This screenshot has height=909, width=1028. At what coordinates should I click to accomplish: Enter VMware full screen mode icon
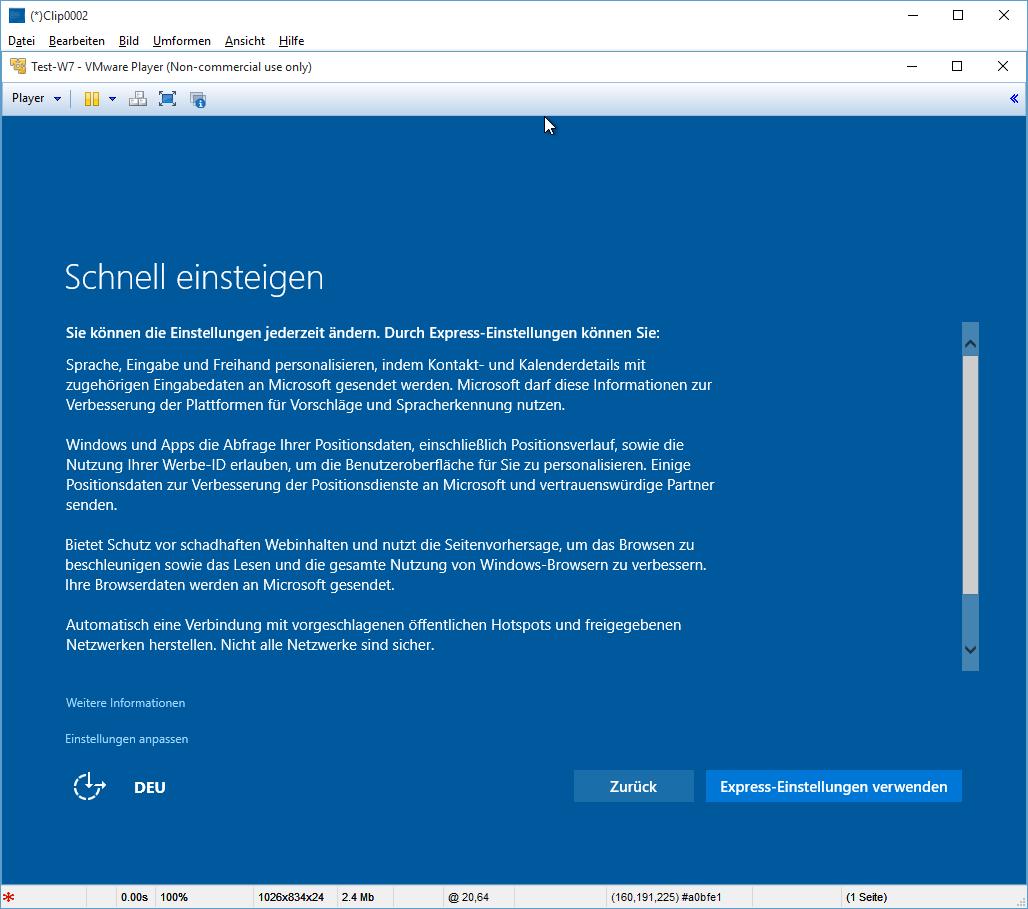pos(168,99)
